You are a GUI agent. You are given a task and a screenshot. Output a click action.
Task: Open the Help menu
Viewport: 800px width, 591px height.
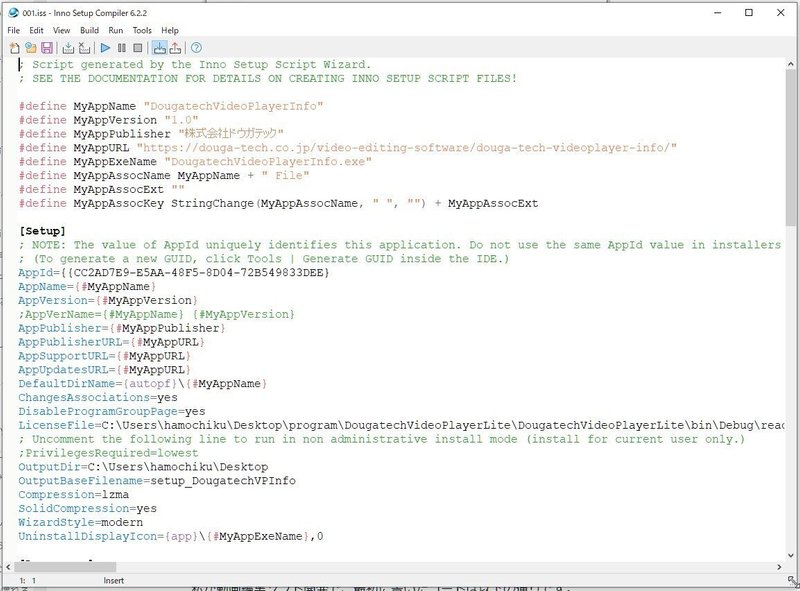point(170,30)
